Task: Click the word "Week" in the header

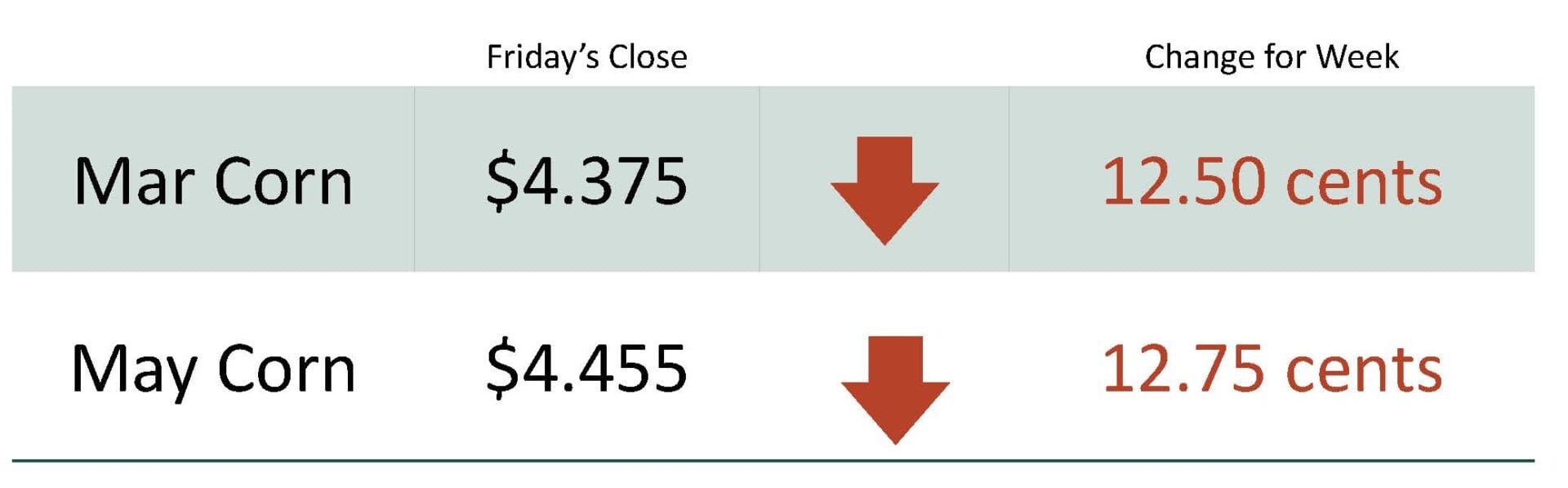Action: point(1357,57)
